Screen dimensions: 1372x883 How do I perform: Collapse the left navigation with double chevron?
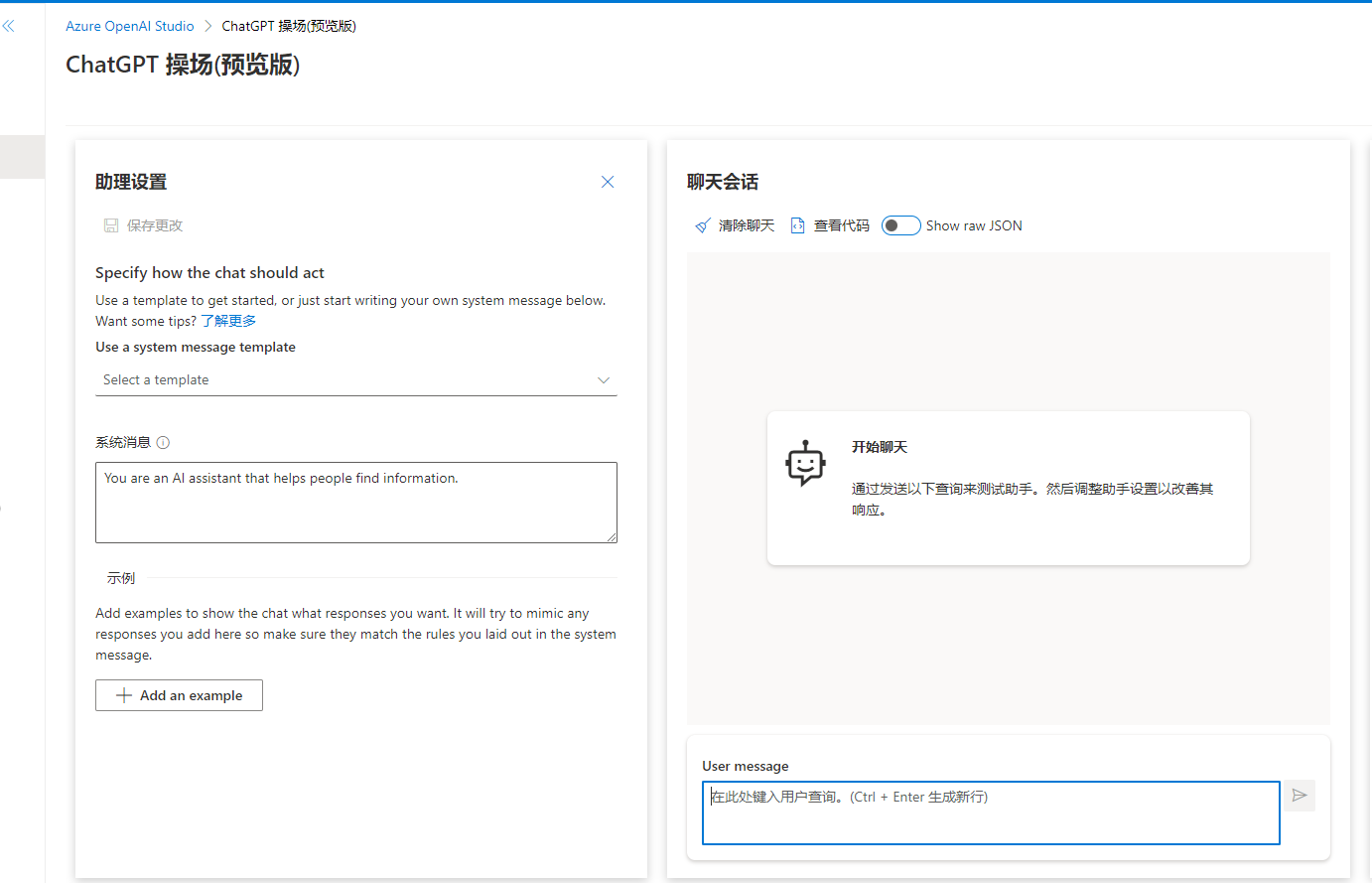pos(9,27)
